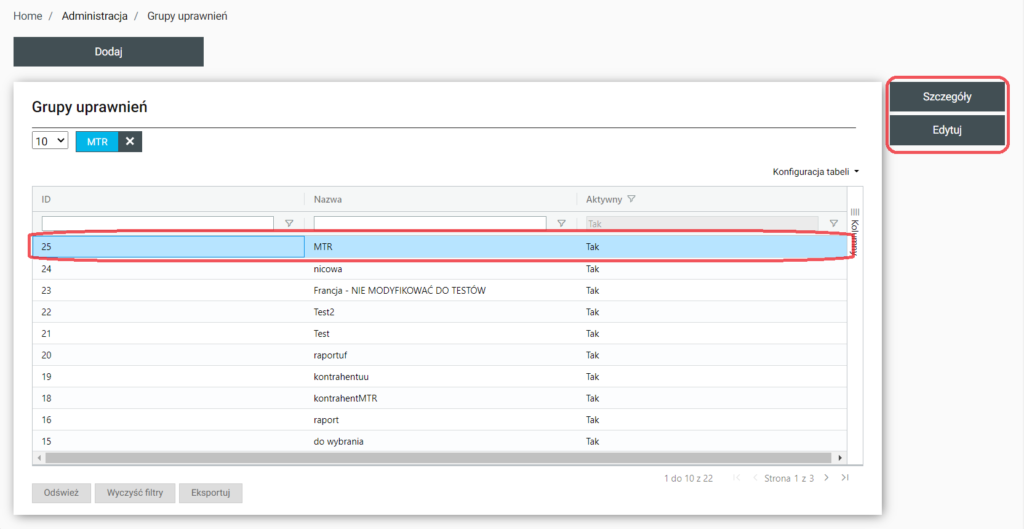Go to Home via breadcrumb
1024x529 pixels.
(x=27, y=17)
